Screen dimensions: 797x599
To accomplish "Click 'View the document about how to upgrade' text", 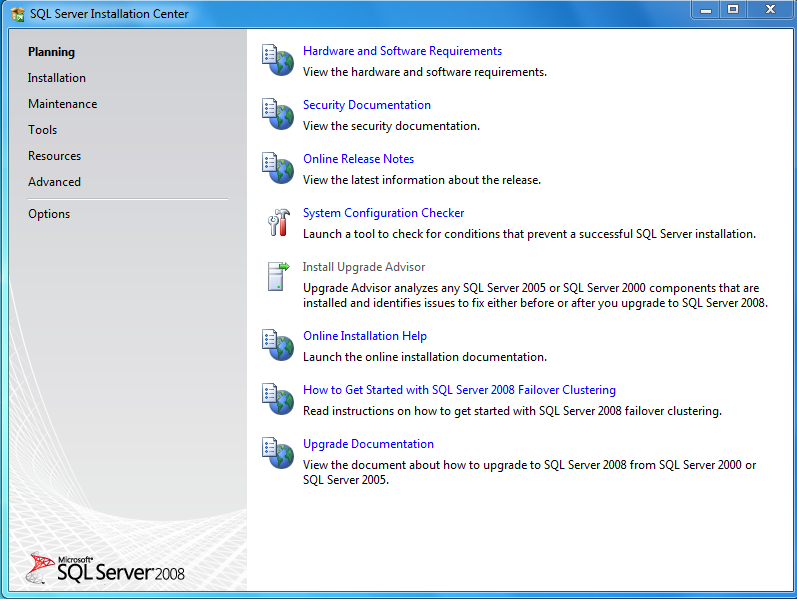I will (529, 472).
